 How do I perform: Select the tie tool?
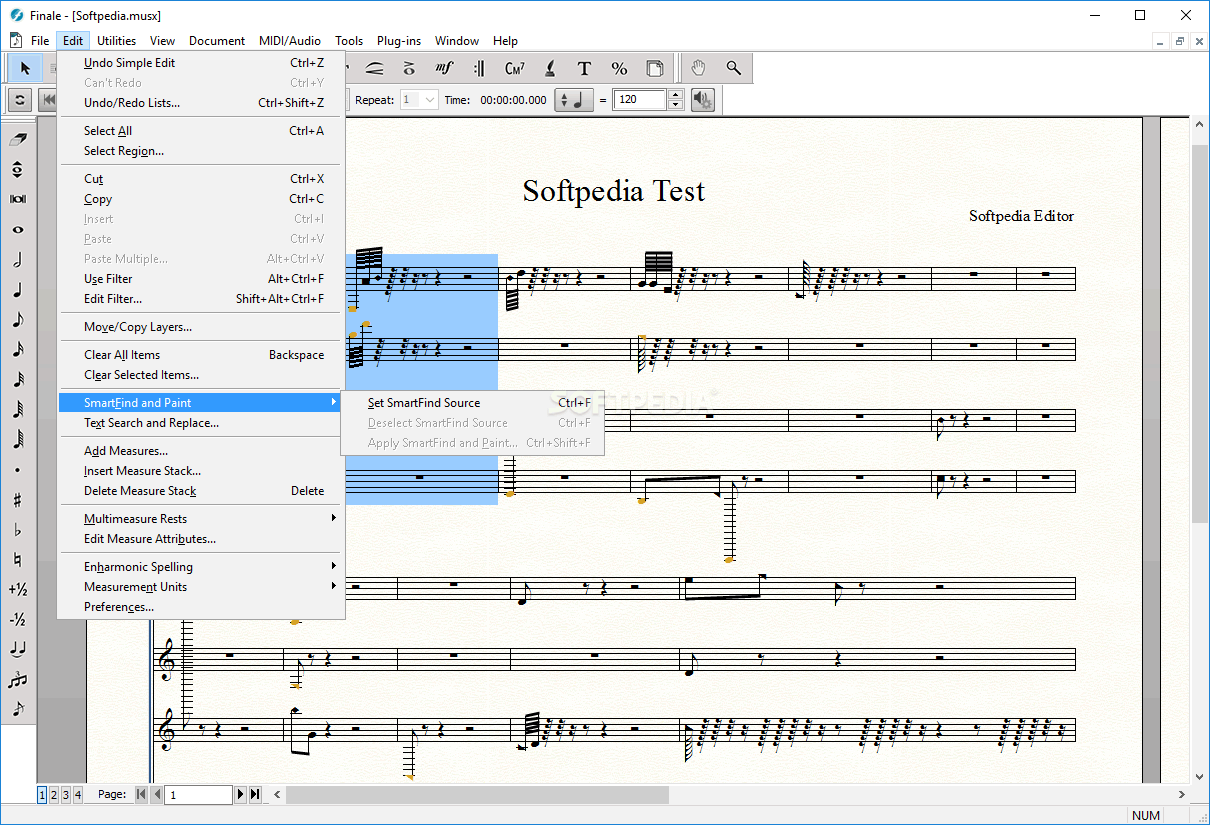(17, 650)
